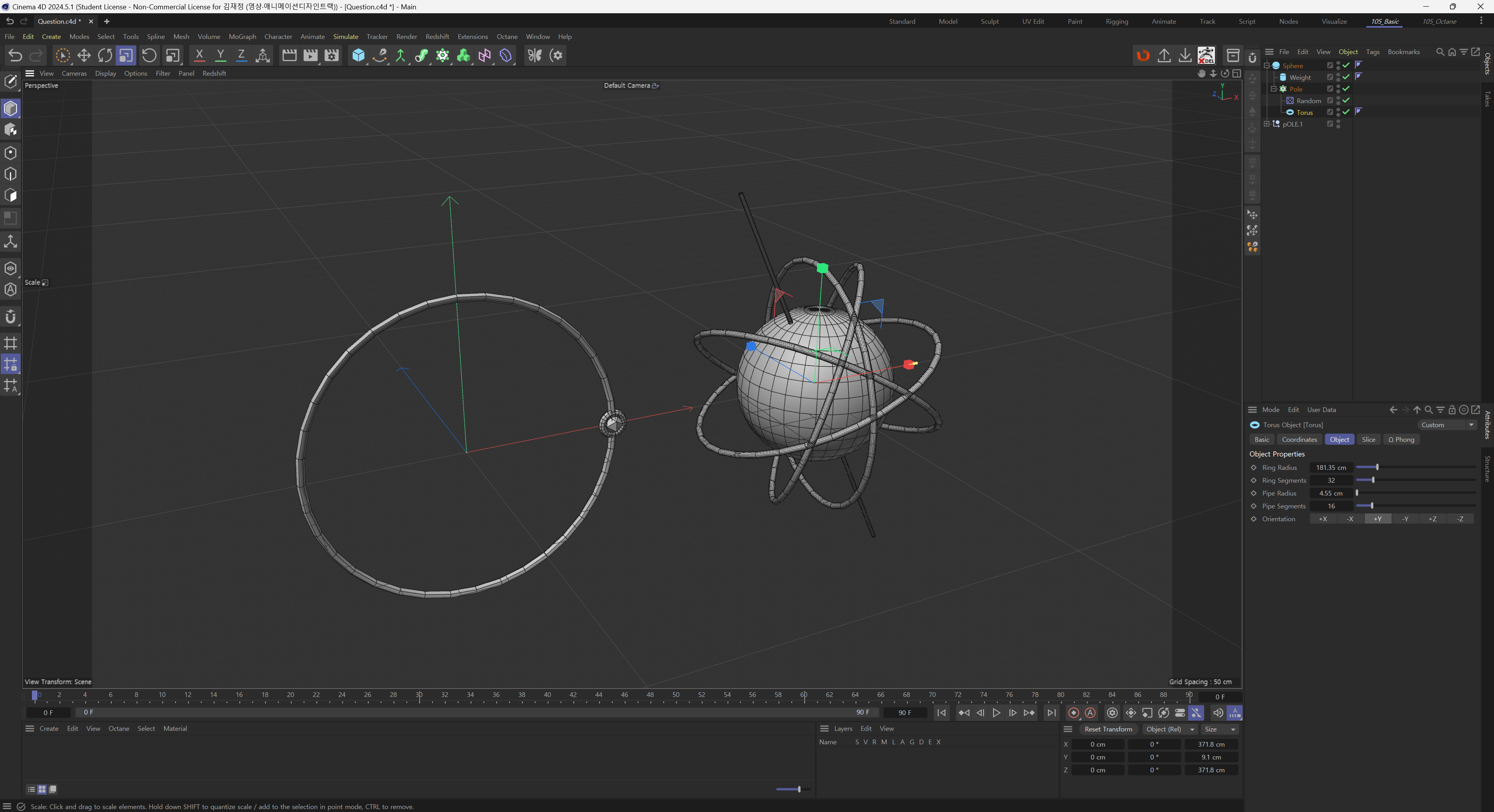Open the MoGraph menu
The height and width of the screenshot is (812, 1494).
243,37
